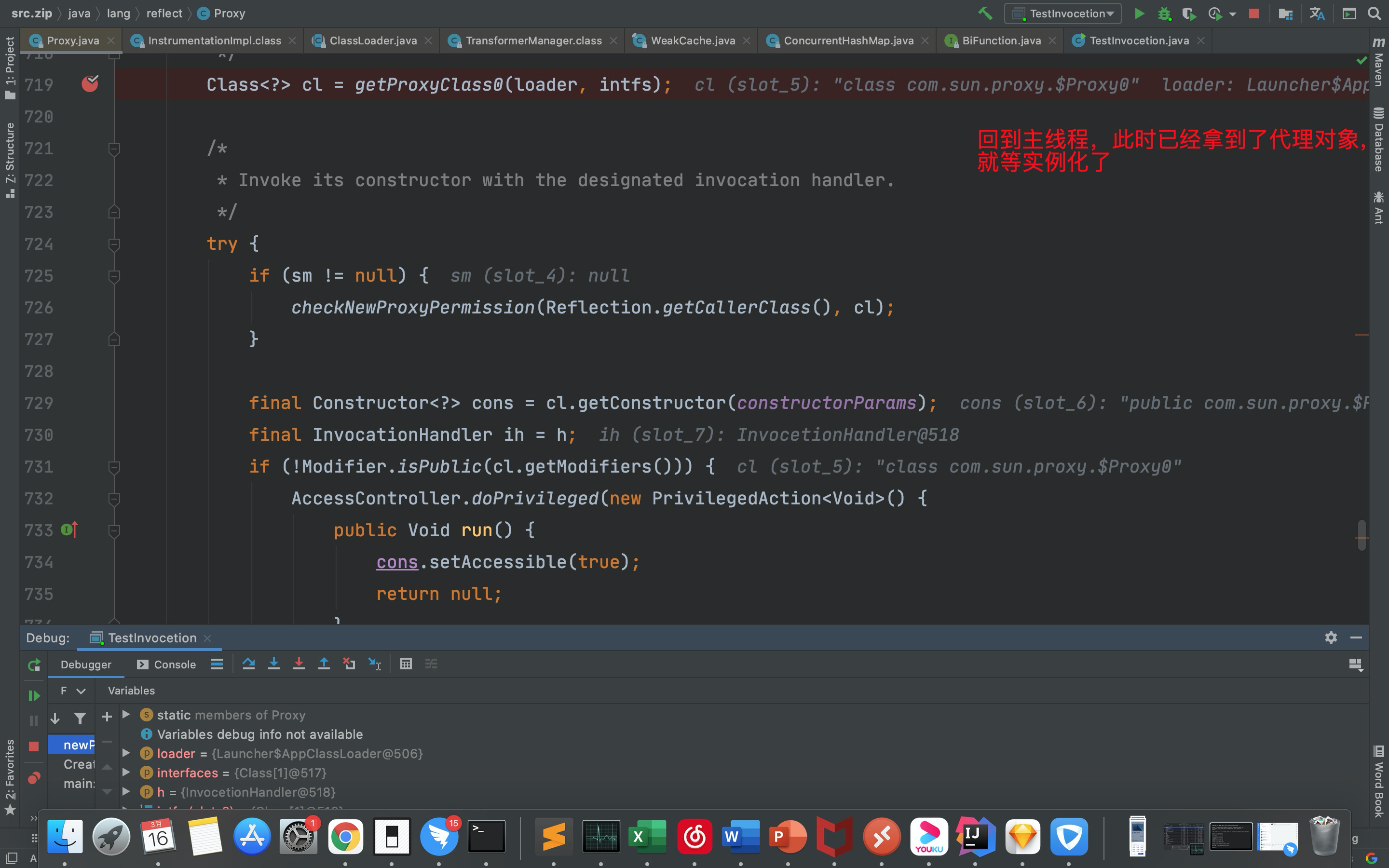Screen dimensions: 1389x868
Task: Click the implemented-method gutter icon at line 733
Action: [x=69, y=529]
